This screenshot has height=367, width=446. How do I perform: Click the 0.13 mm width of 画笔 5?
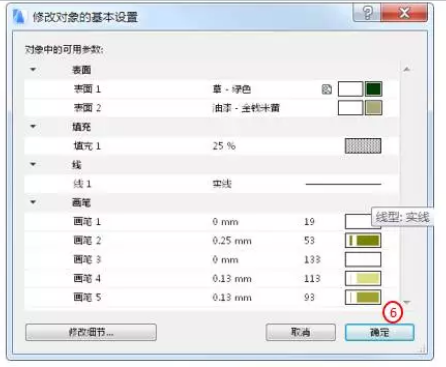(x=232, y=297)
